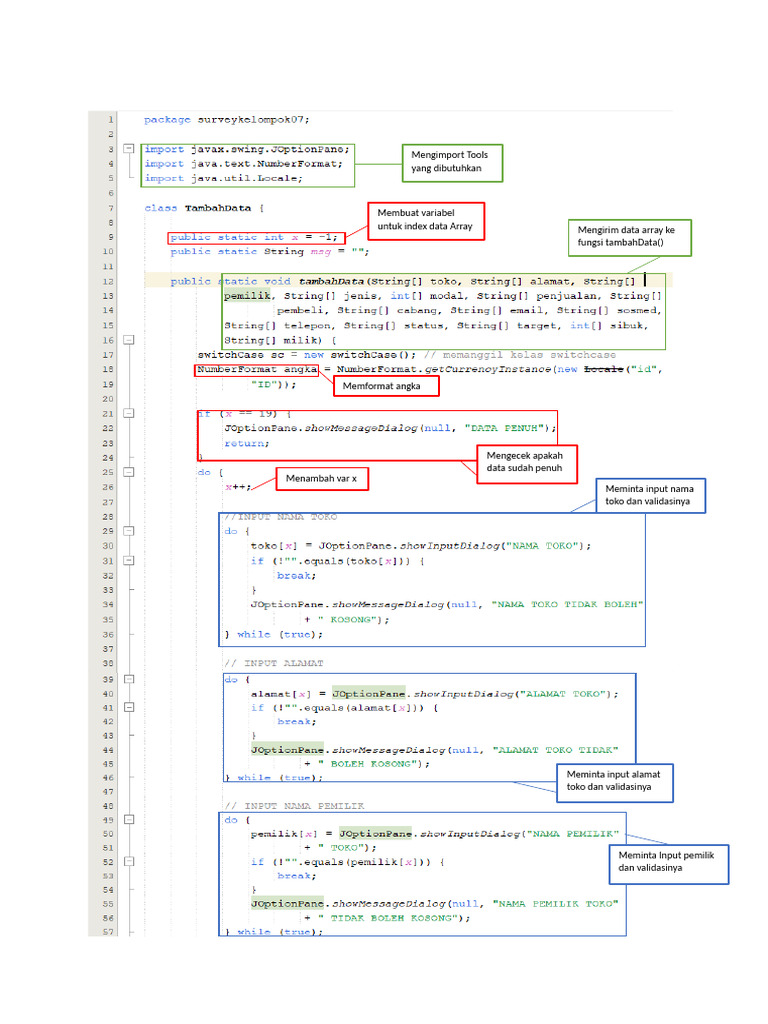Click the '// memanggil kelas switchcase' comment
The height and width of the screenshot is (1024, 768).
pos(520,355)
